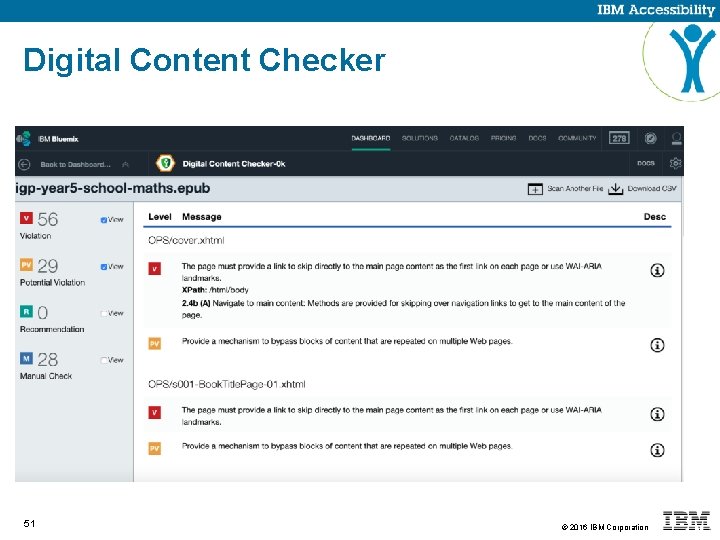Toggle the Potential Violation View checkbox
The width and height of the screenshot is (720, 540).
pyautogui.click(x=104, y=267)
